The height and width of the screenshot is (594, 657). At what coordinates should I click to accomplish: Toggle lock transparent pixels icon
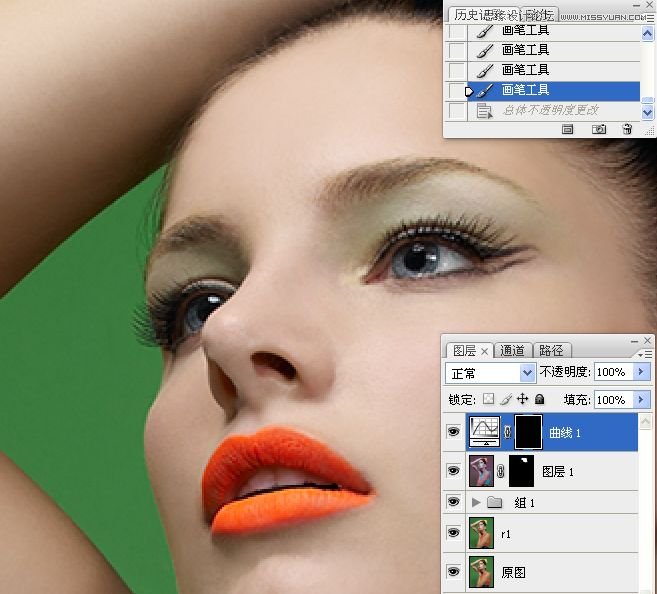pos(488,398)
